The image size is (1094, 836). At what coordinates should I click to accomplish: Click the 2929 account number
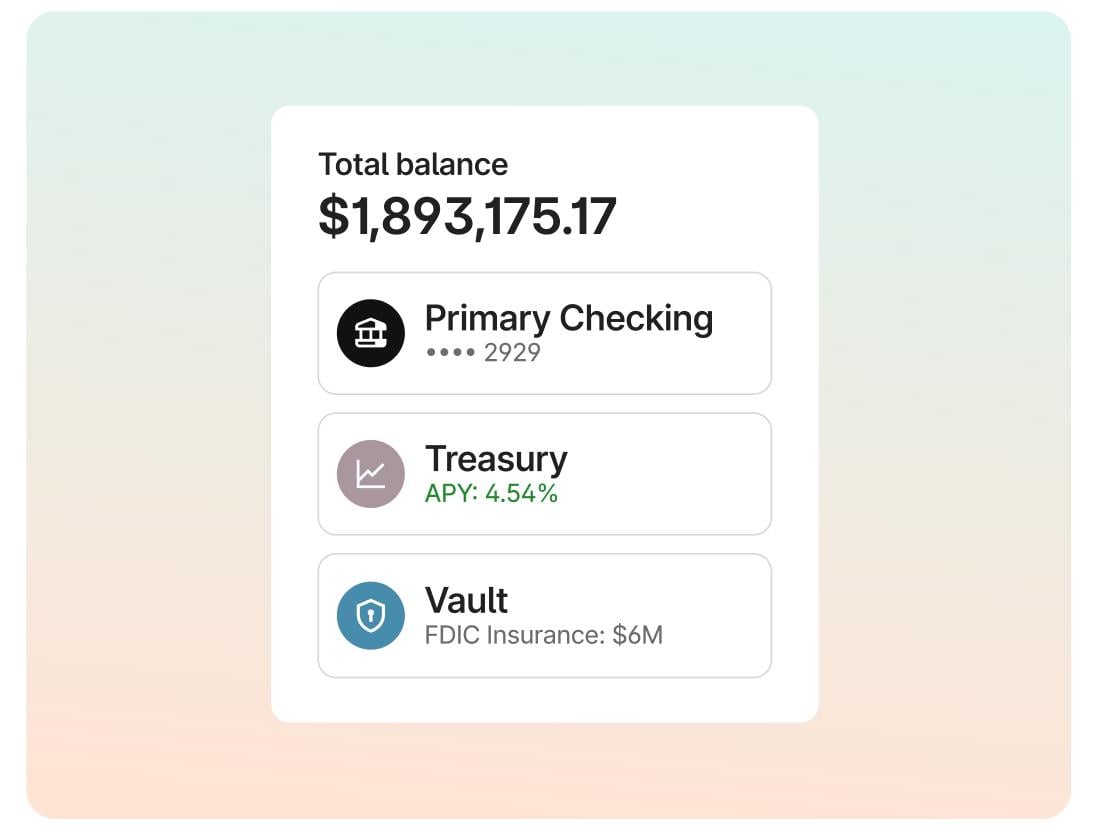tap(510, 352)
